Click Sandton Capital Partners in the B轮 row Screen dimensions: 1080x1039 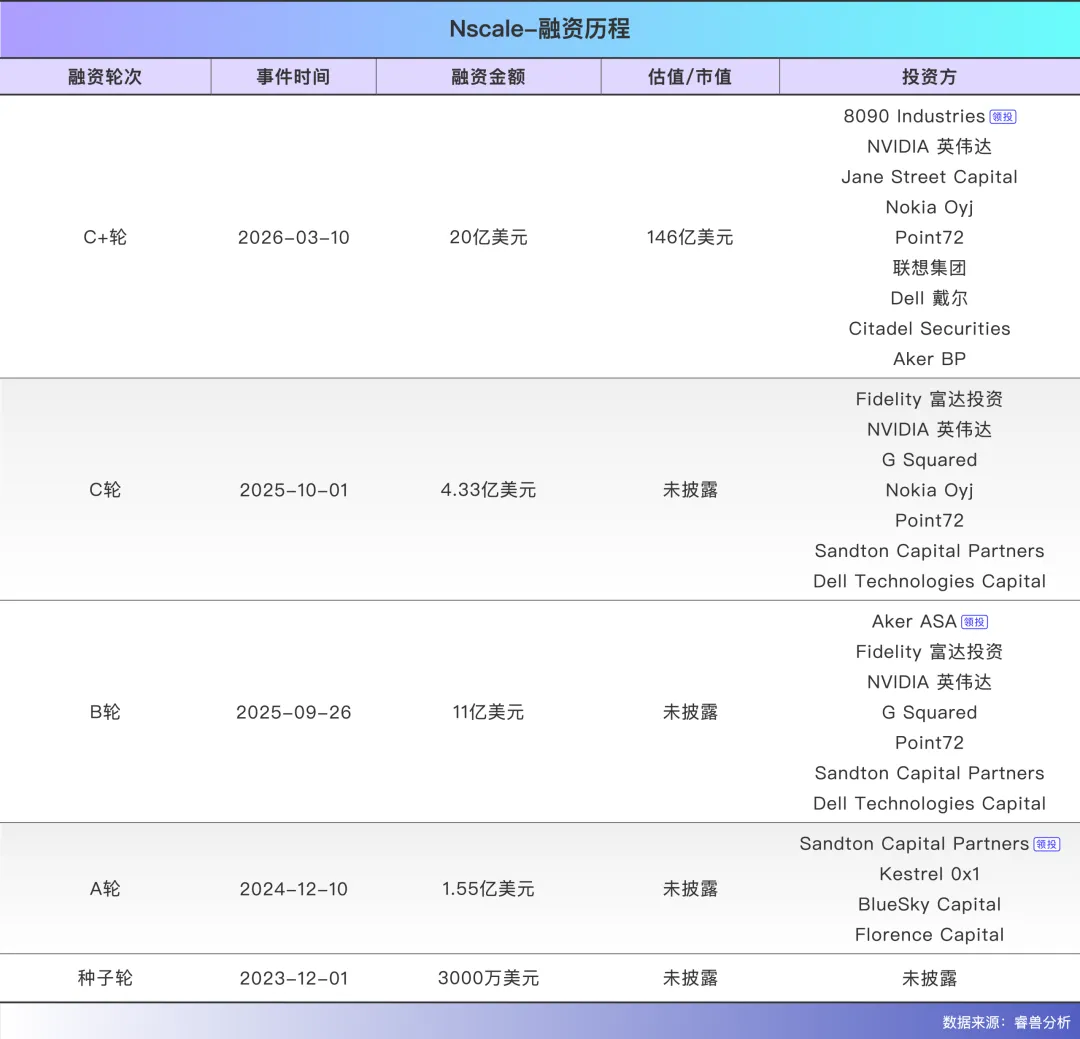tap(929, 773)
